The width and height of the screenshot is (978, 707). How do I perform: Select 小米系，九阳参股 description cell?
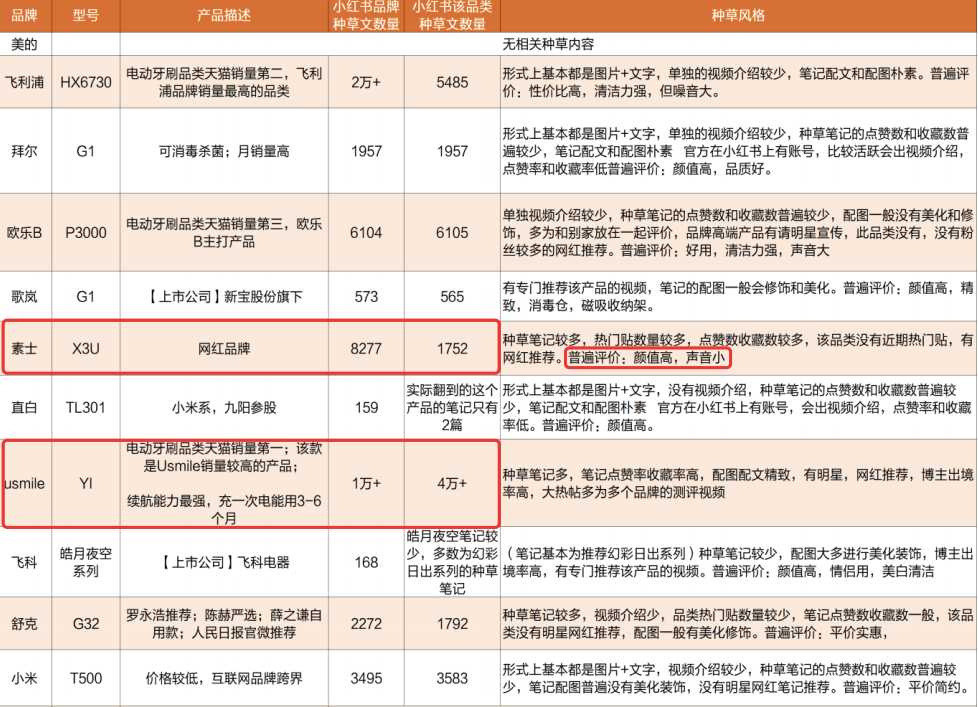(225, 408)
